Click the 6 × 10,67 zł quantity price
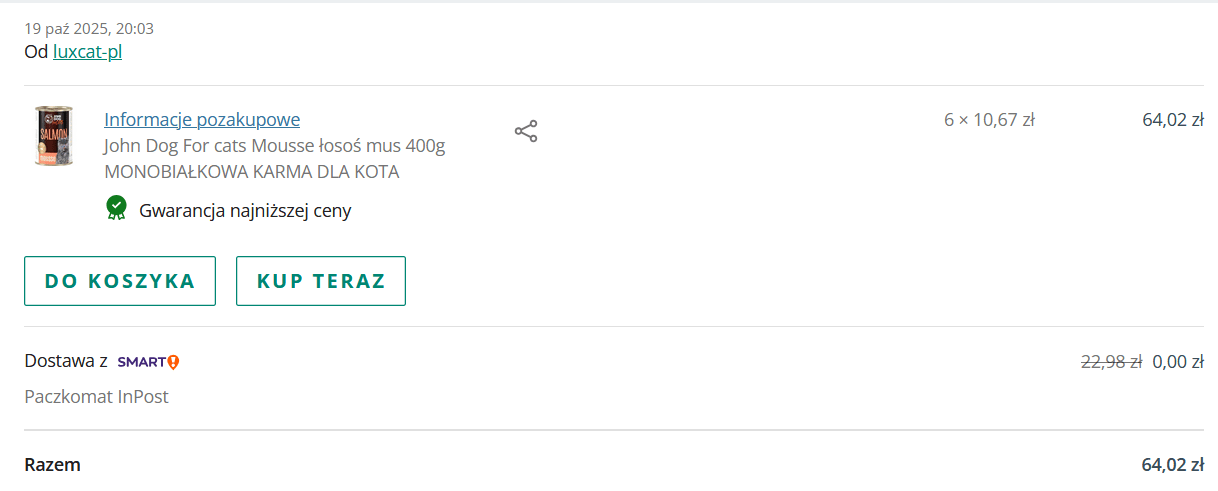This screenshot has height=491, width=1218. [x=989, y=120]
